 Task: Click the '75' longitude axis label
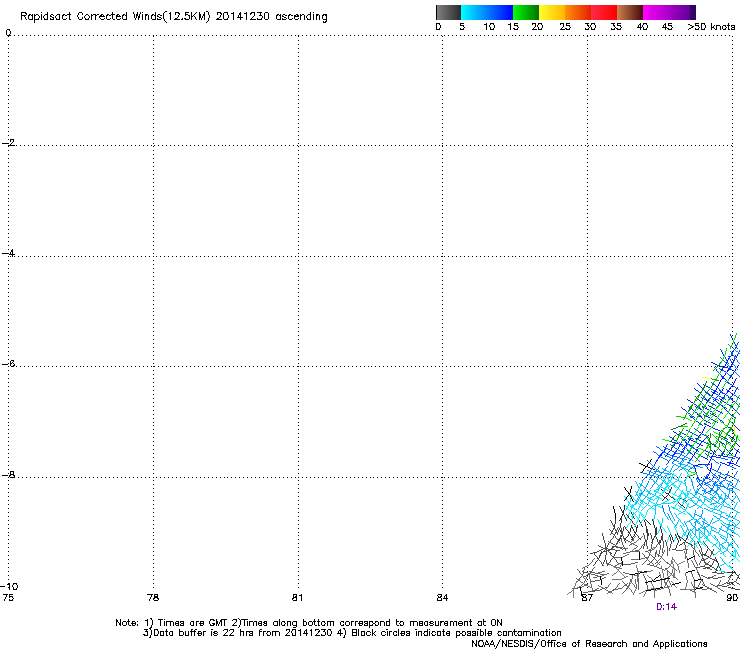[8, 598]
